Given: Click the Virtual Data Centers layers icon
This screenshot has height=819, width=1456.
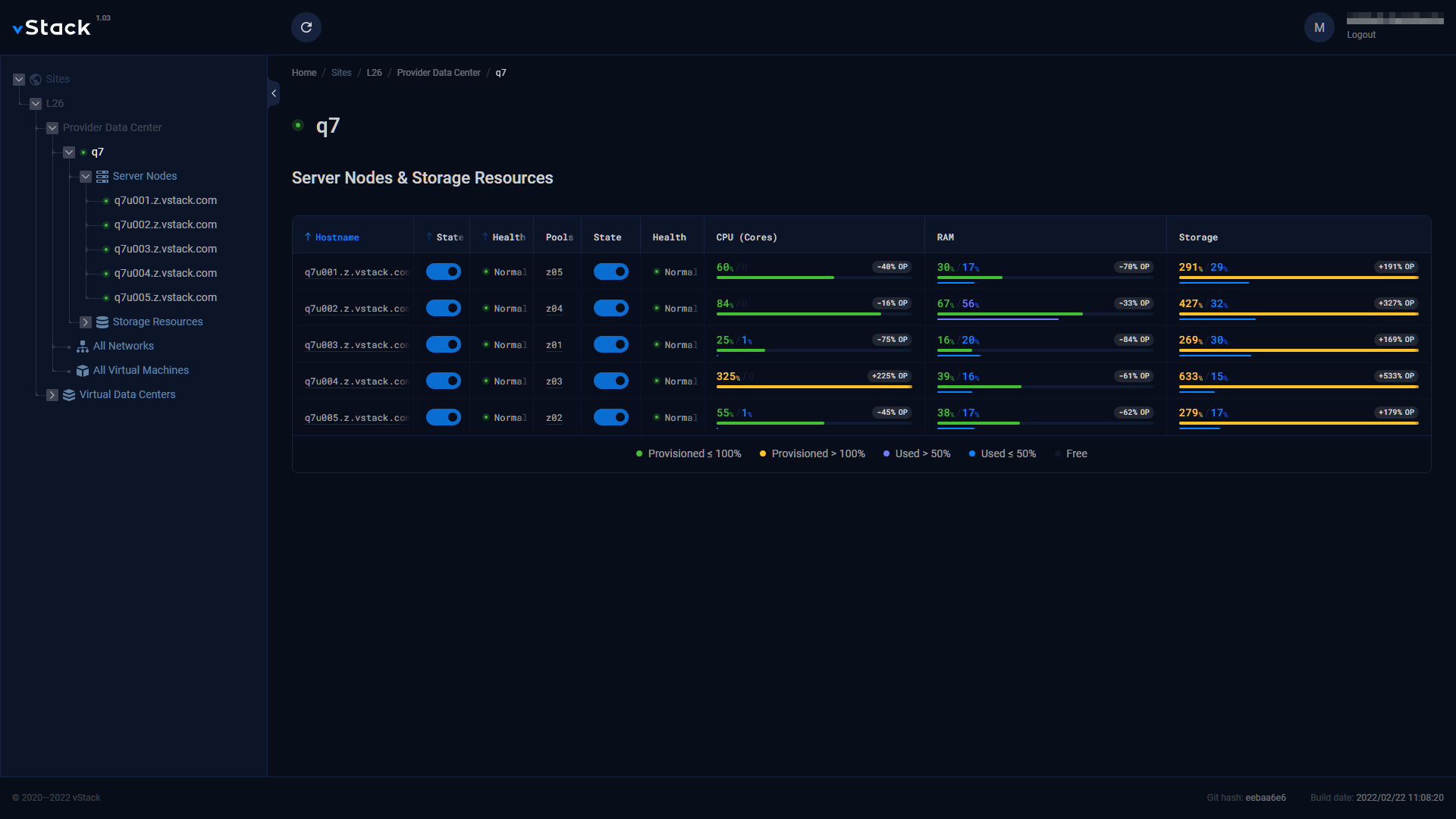Looking at the screenshot, I should (69, 394).
